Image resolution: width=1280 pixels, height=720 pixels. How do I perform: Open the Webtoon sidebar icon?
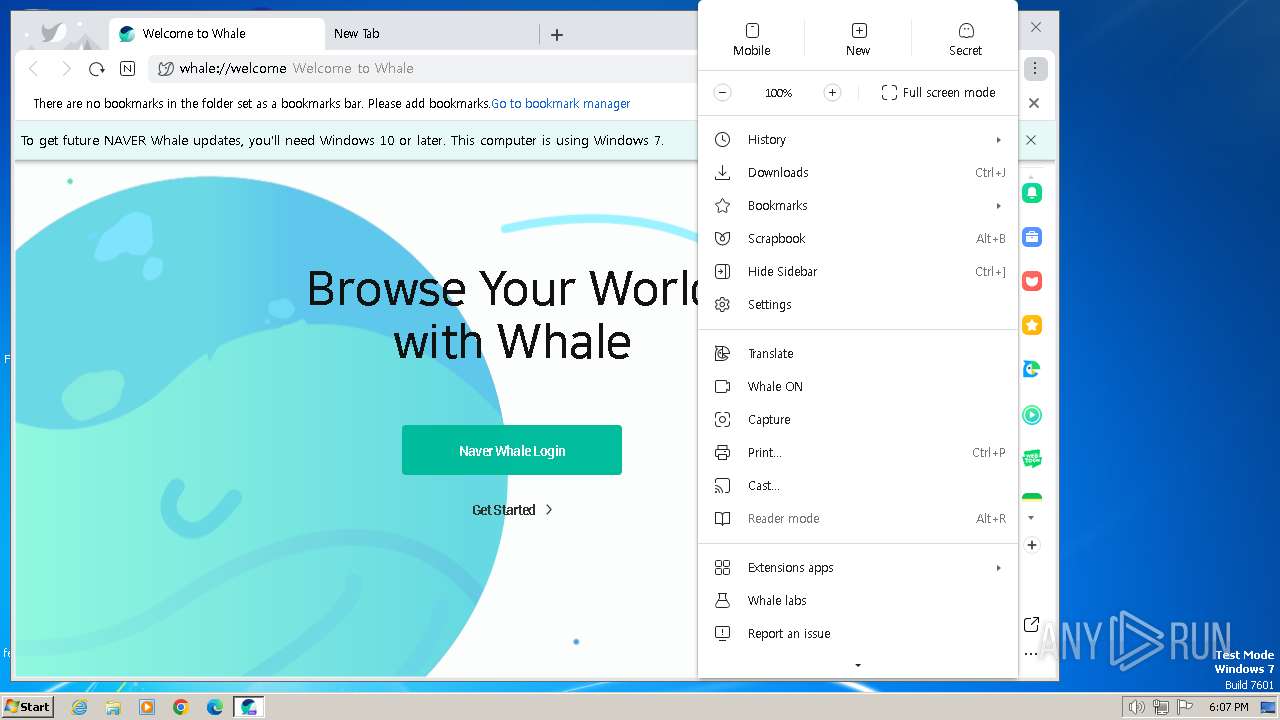(x=1032, y=459)
